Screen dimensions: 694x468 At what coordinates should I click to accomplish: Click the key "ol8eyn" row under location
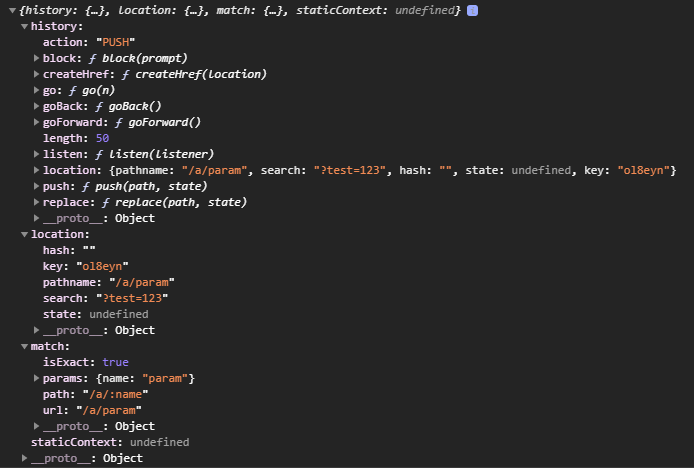85,266
